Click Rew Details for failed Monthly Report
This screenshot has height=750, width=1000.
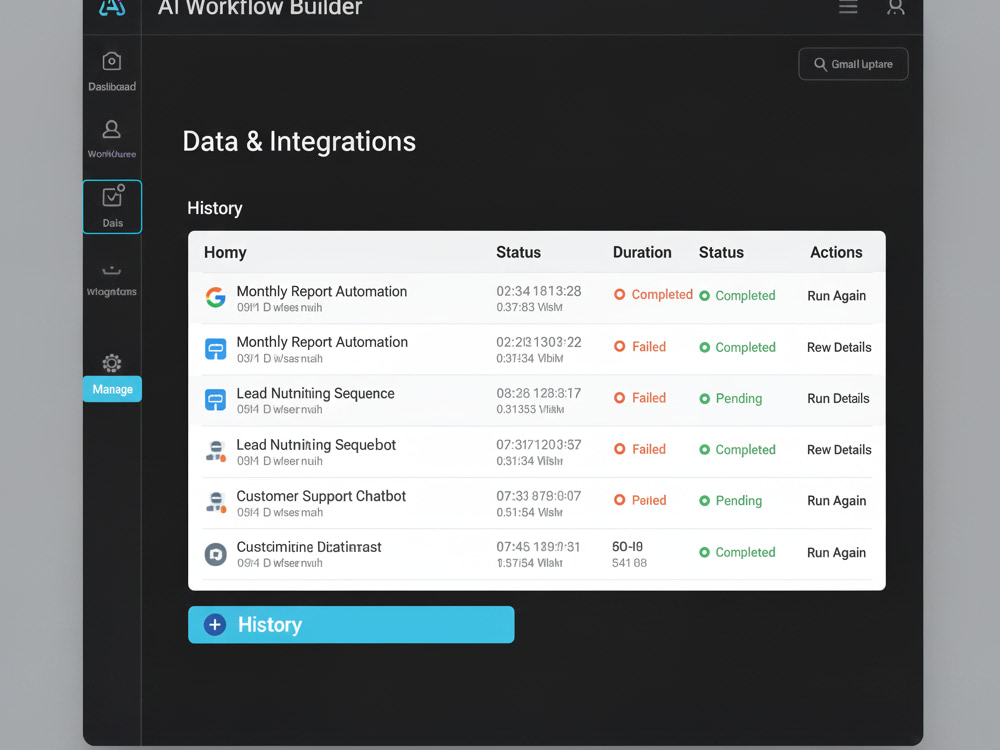(839, 348)
